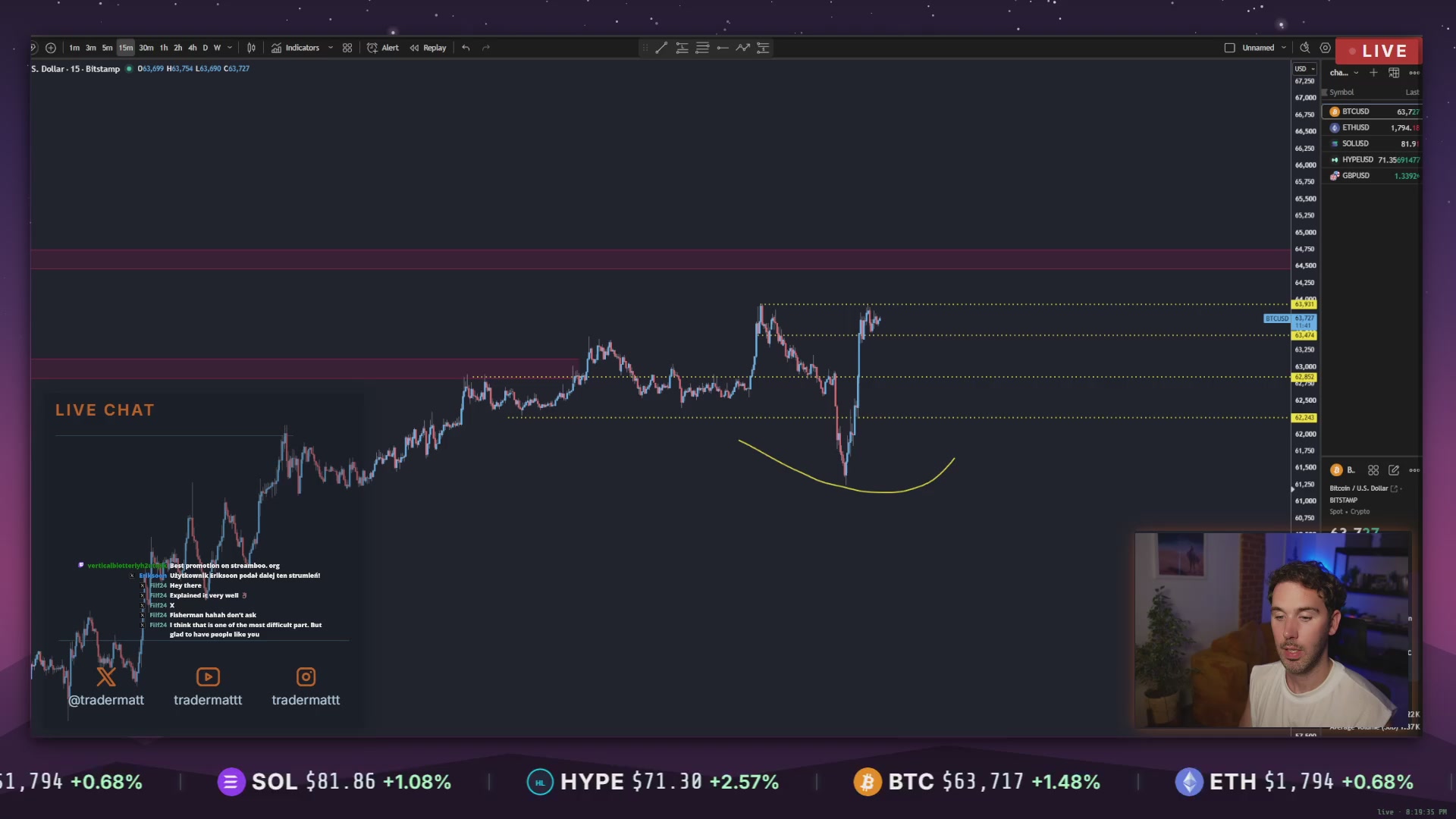
Task: Expand the indicators favorites dropdown arrow
Action: click(331, 48)
